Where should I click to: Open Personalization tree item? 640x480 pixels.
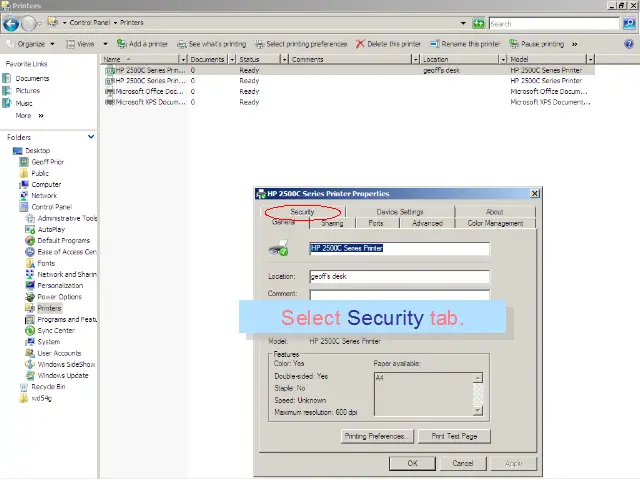pos(60,286)
